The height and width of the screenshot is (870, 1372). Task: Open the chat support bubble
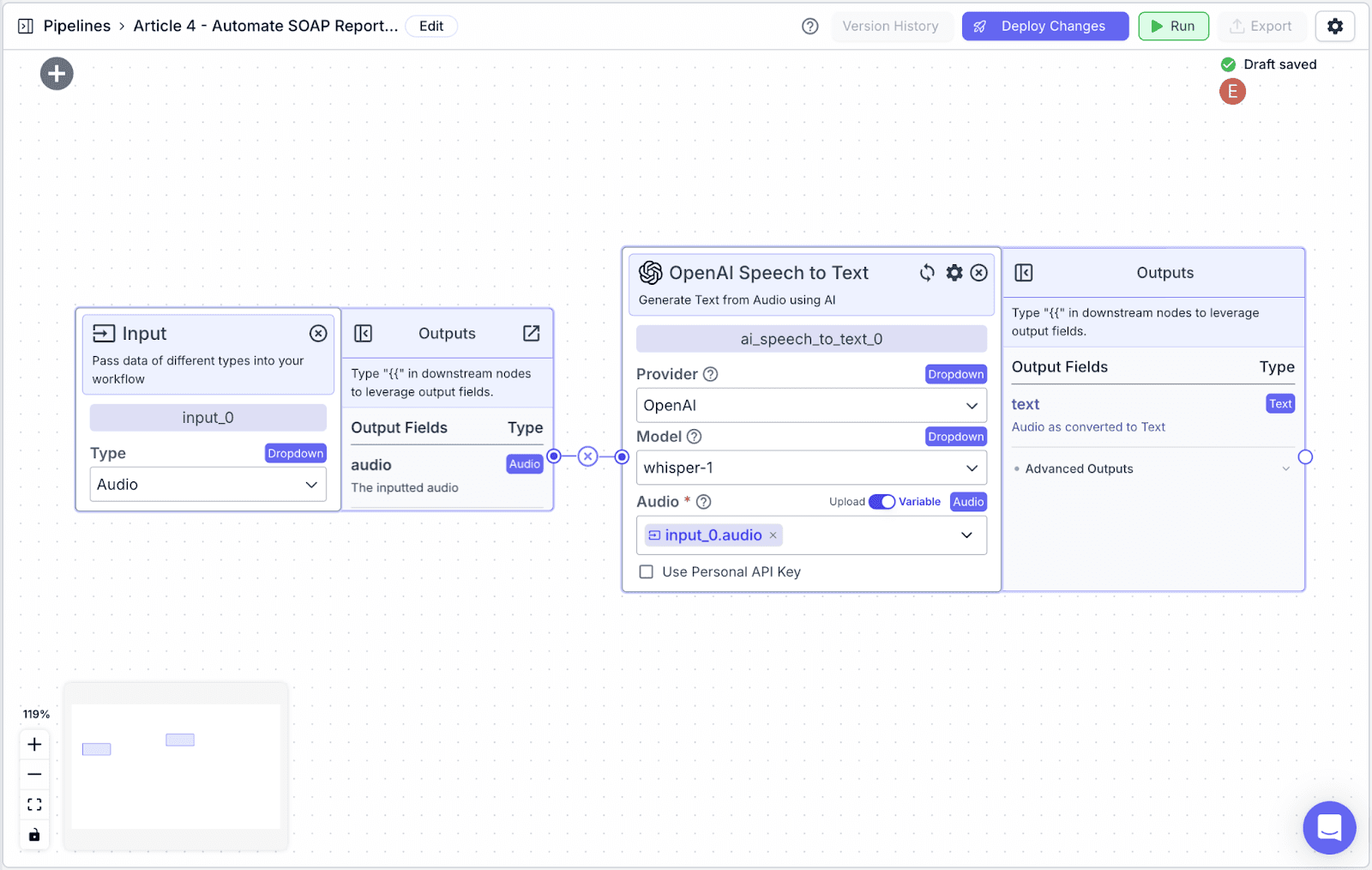pos(1329,827)
